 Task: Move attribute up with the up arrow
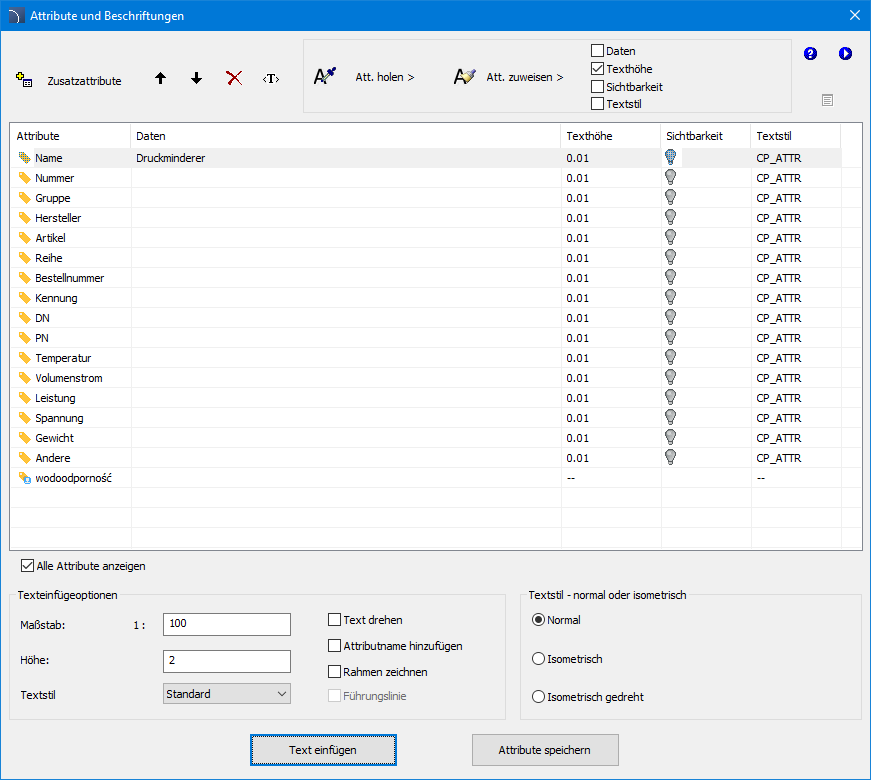(x=160, y=78)
